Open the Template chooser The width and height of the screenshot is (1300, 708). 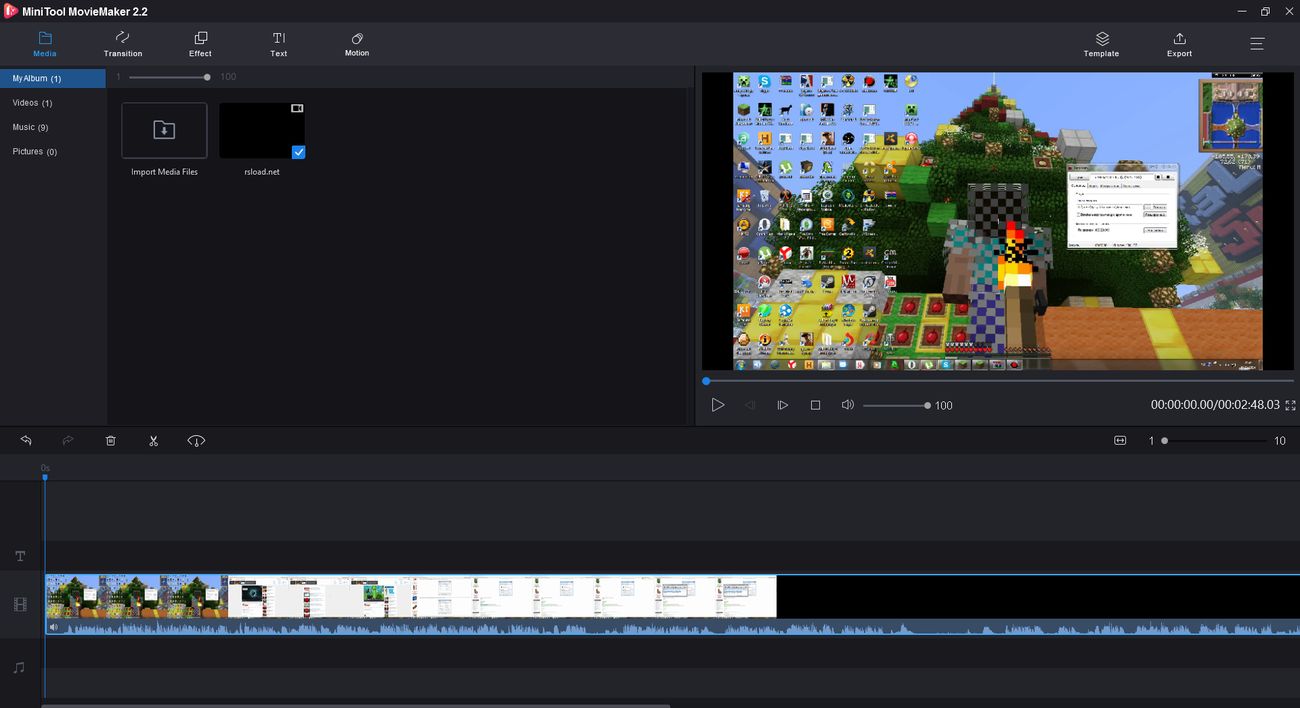click(1101, 44)
